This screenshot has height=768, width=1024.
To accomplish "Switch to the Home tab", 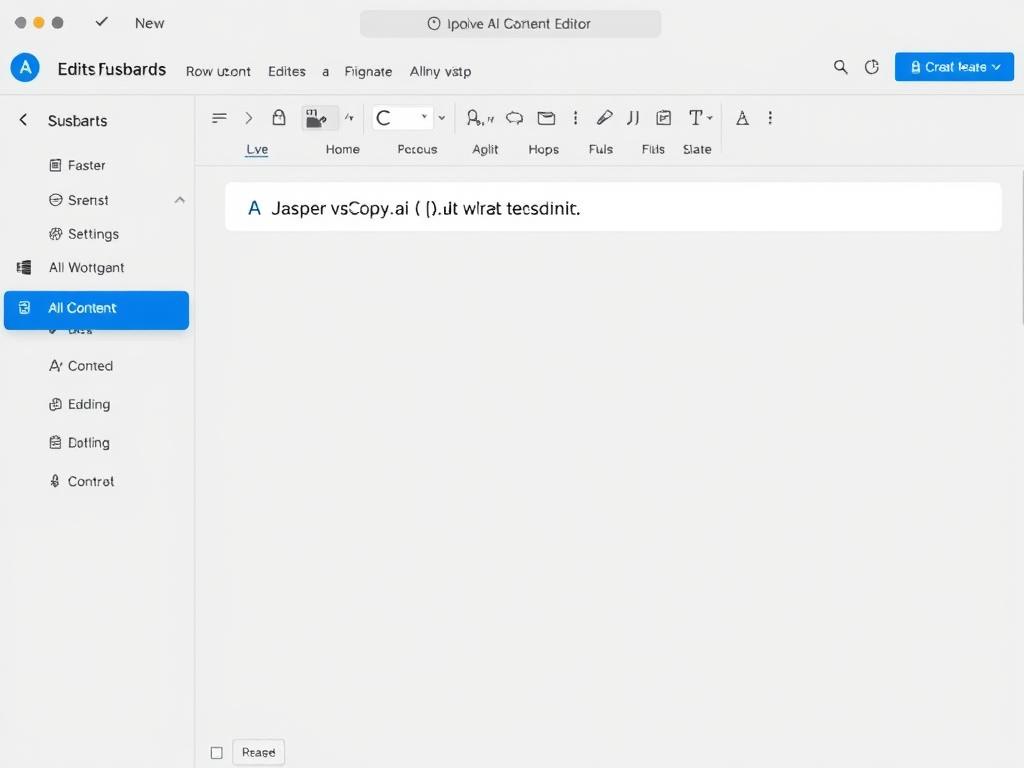I will click(x=342, y=148).
